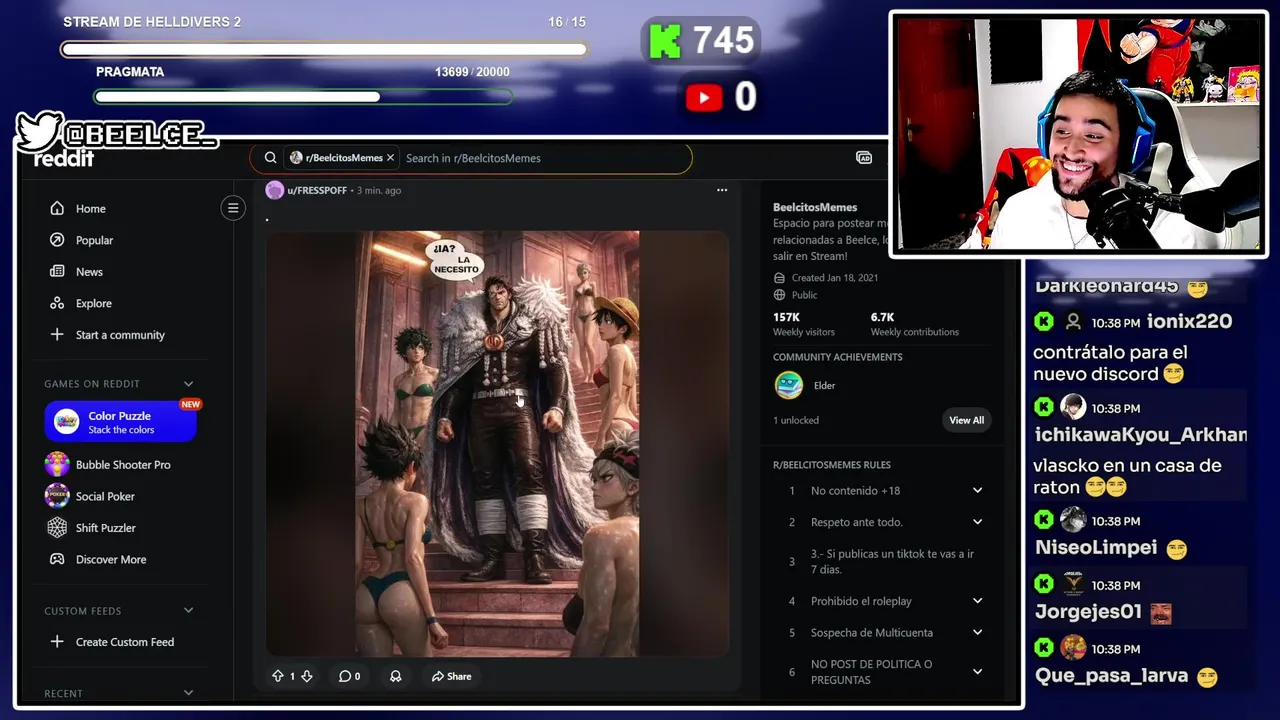Open the BeelcitosMemes community title
This screenshot has width=1280, height=720.
point(815,207)
